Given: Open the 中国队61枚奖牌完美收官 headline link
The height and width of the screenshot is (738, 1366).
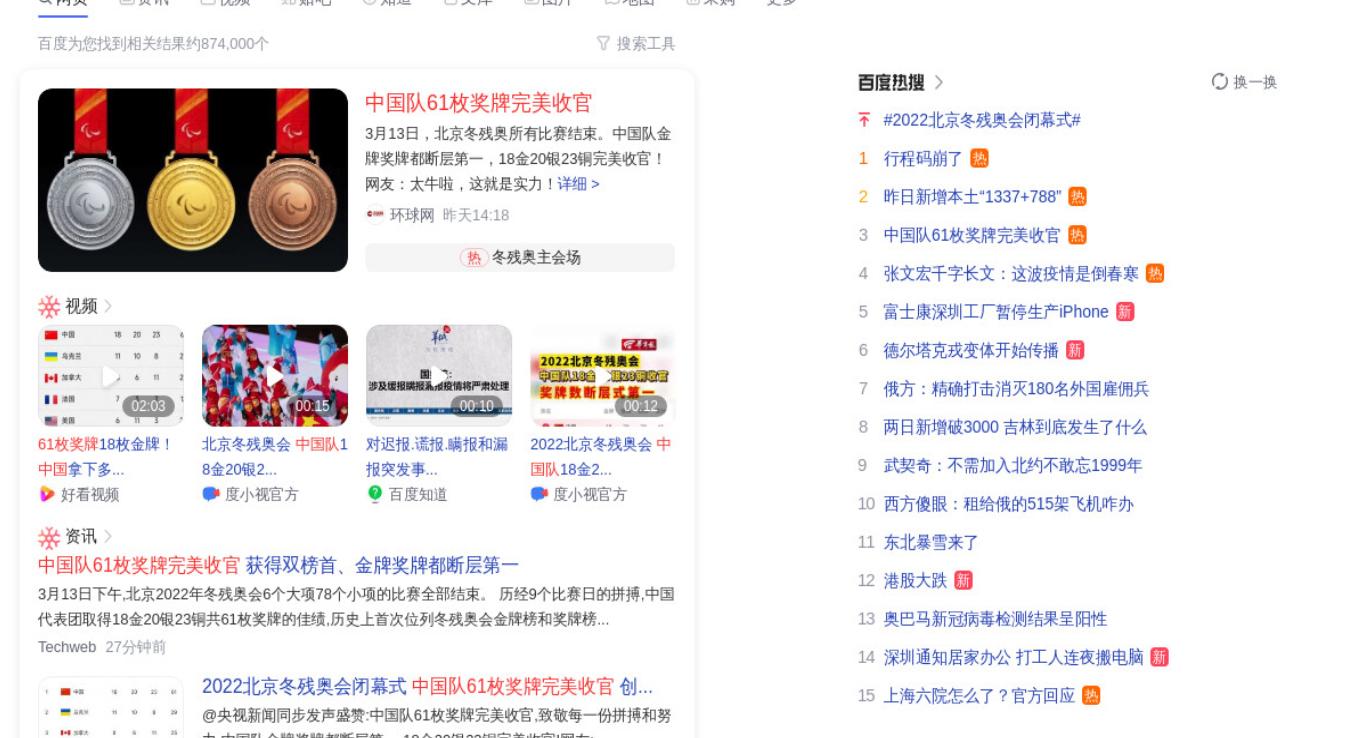Looking at the screenshot, I should point(479,103).
